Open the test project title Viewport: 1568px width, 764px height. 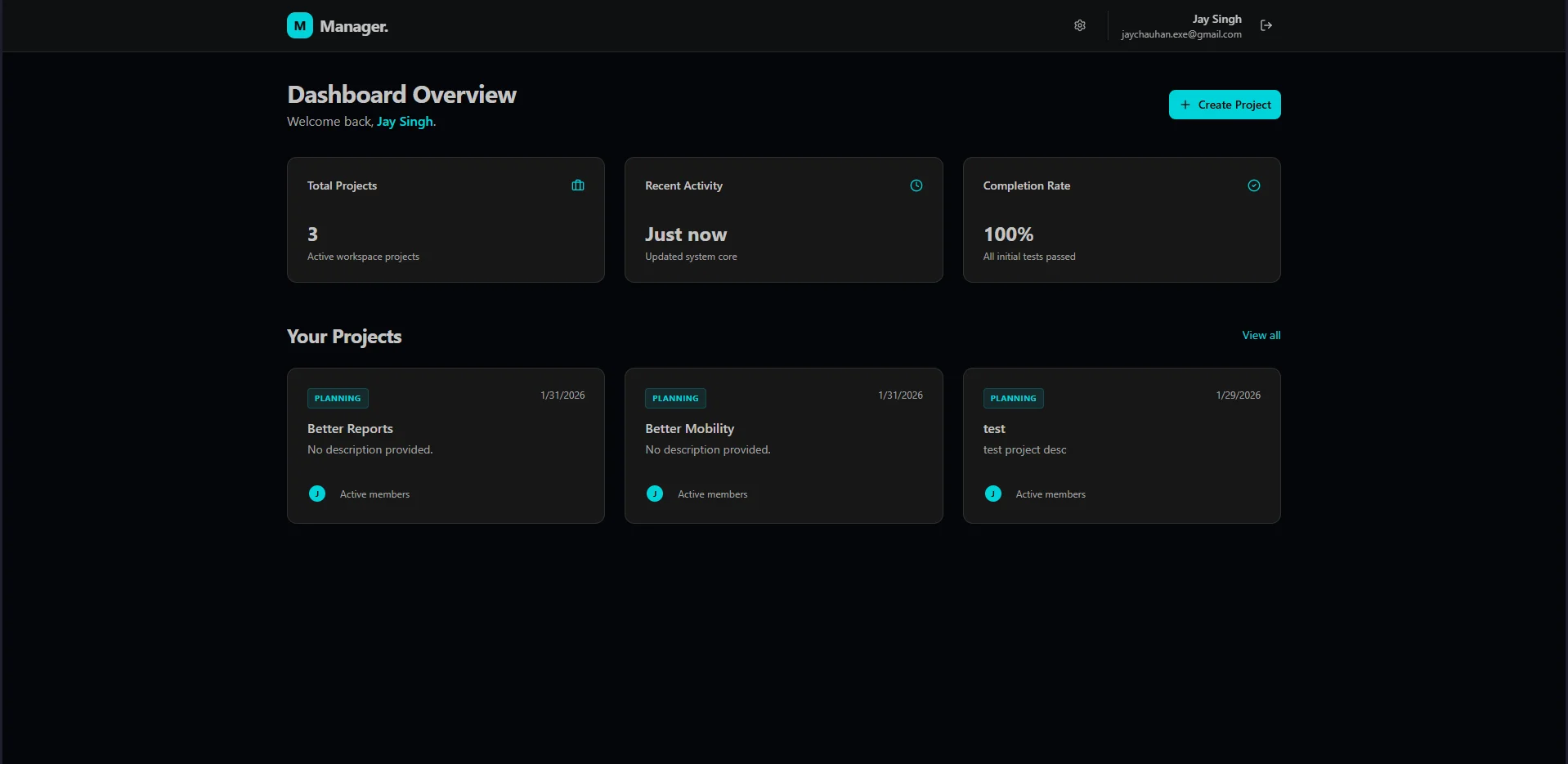[994, 428]
